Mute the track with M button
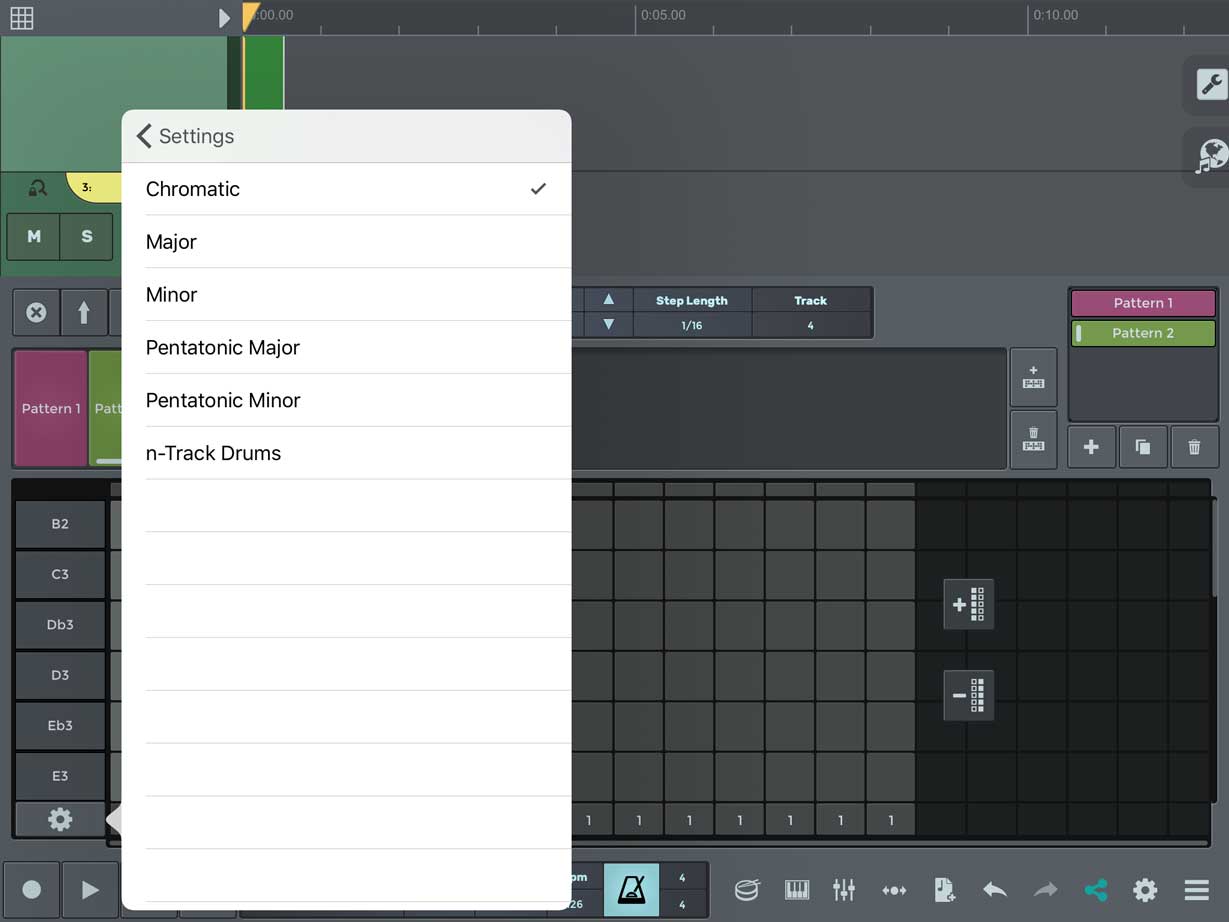 click(x=34, y=237)
